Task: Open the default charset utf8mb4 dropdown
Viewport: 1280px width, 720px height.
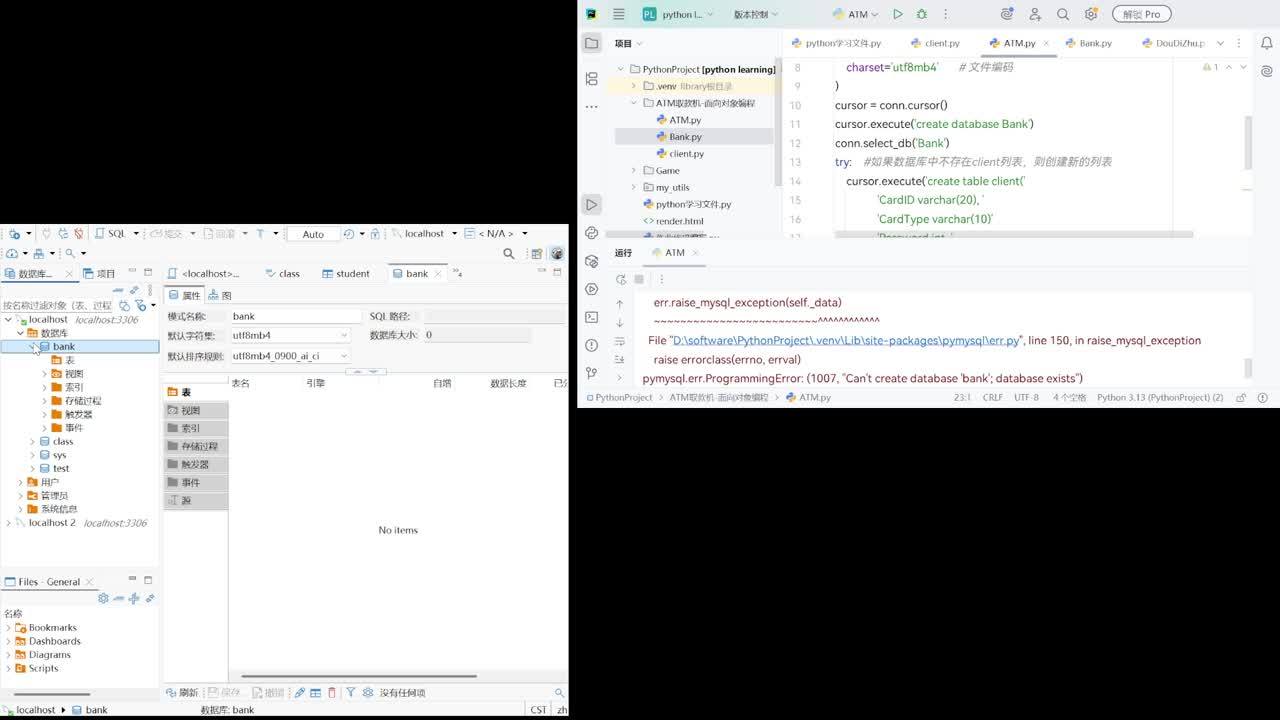Action: (344, 335)
